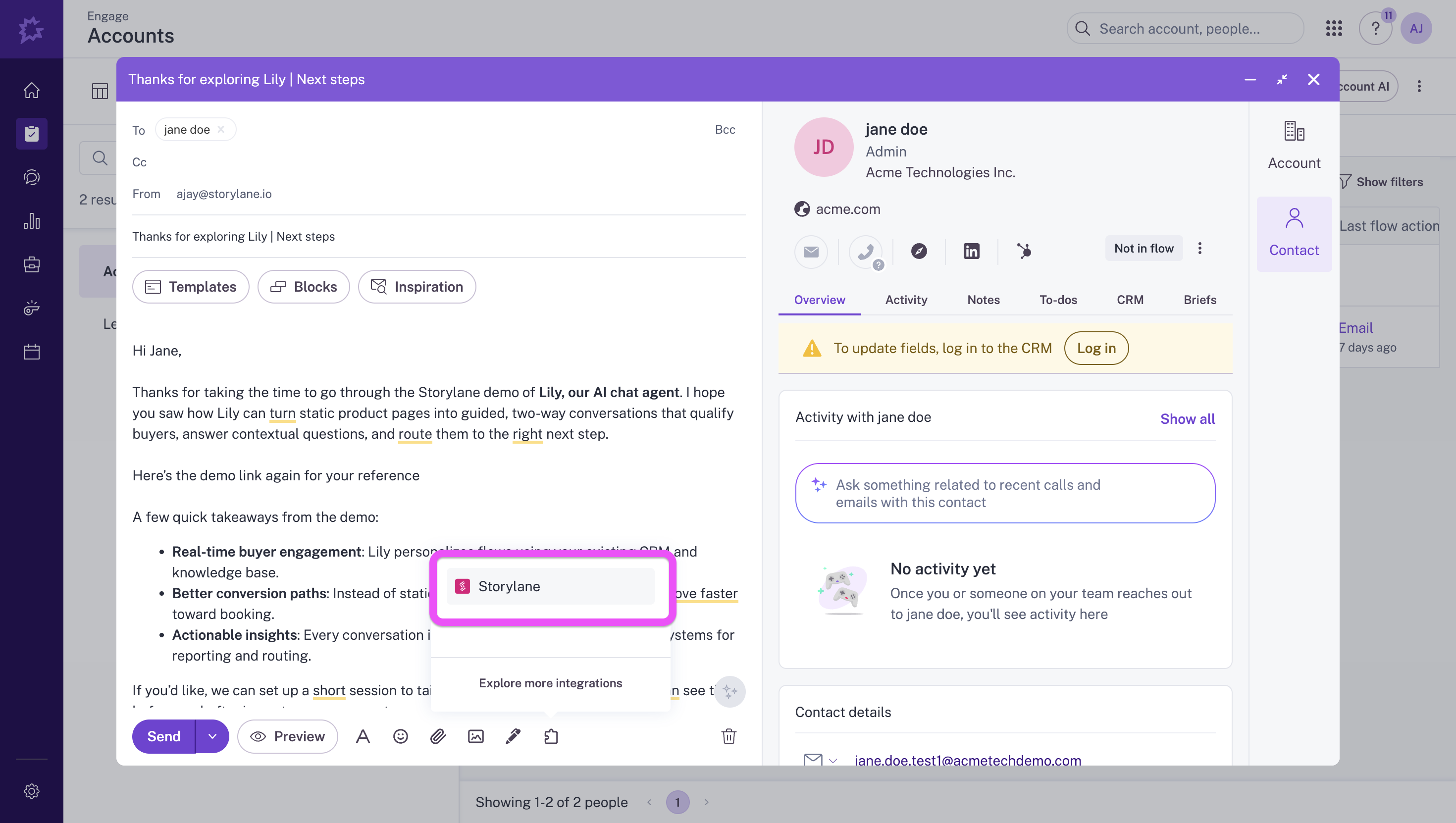Expand the Send options dropdown arrow
1456x823 pixels.
coord(212,736)
